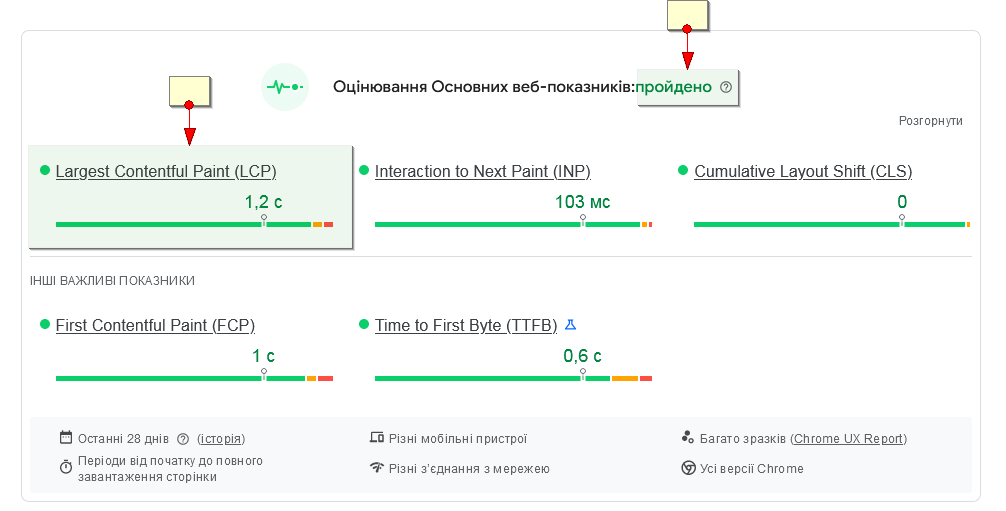Click the mobile devices icon

pos(377,438)
